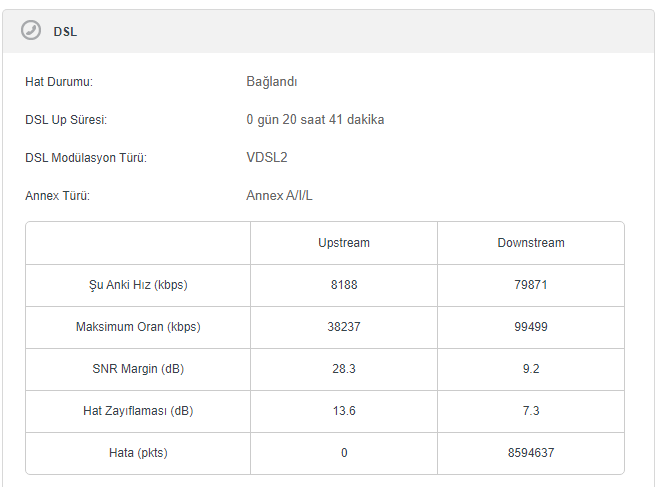
Task: Select the Bağlandı line status value
Action: click(x=271, y=82)
